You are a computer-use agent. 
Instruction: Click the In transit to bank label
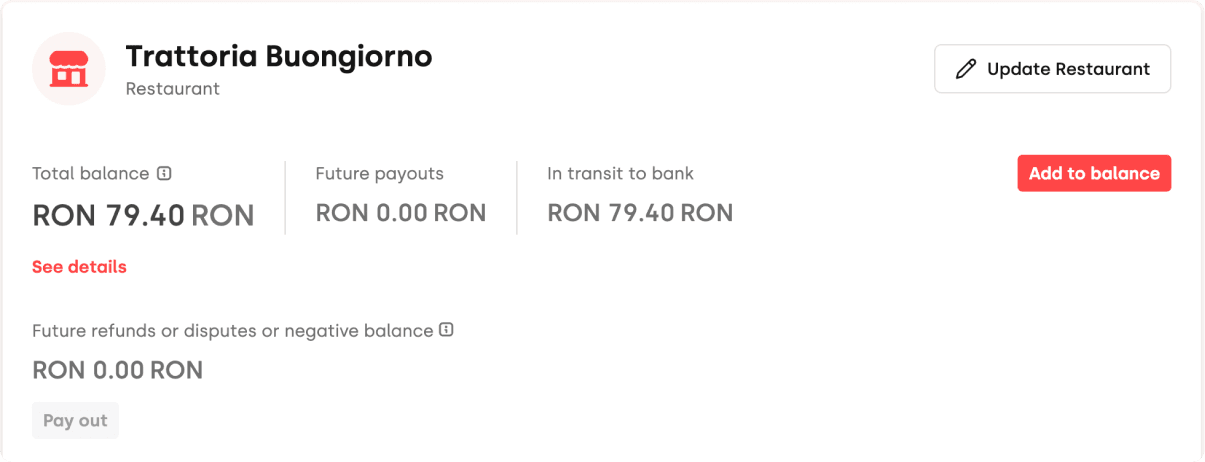[620, 173]
